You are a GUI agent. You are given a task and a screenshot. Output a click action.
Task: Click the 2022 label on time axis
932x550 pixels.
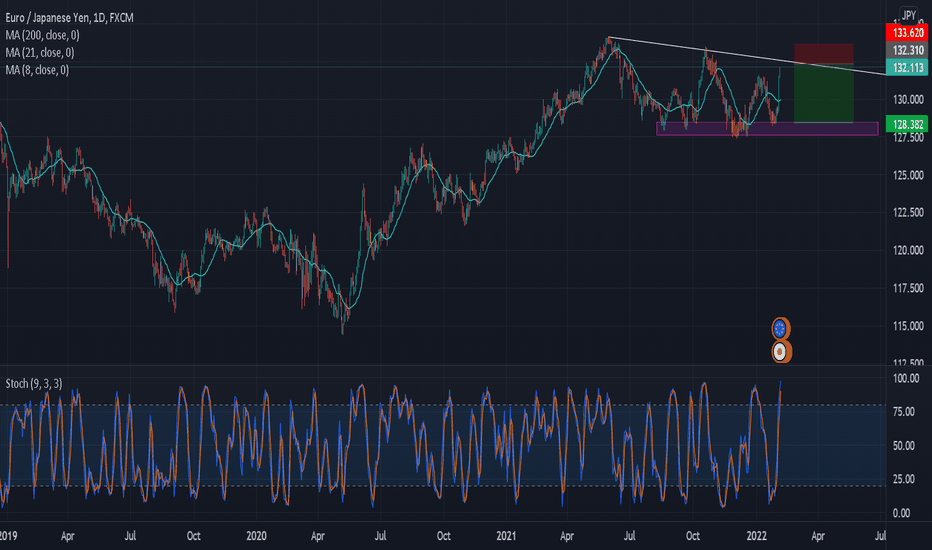[x=757, y=536]
